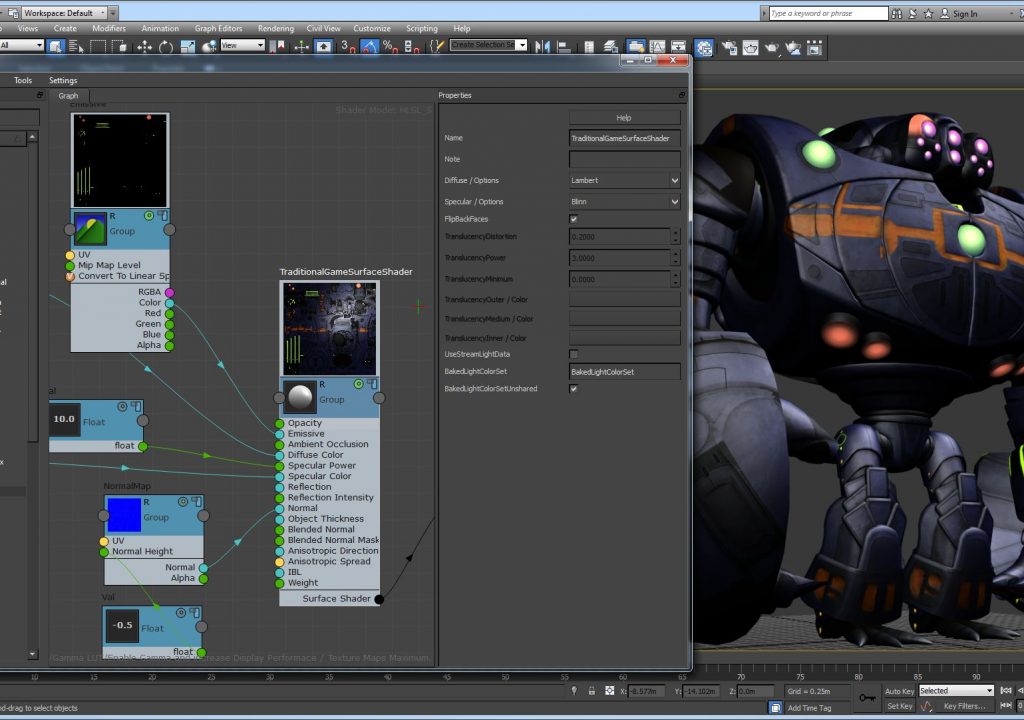Open the Specular / Options Blinn dropdown

pyautogui.click(x=624, y=201)
